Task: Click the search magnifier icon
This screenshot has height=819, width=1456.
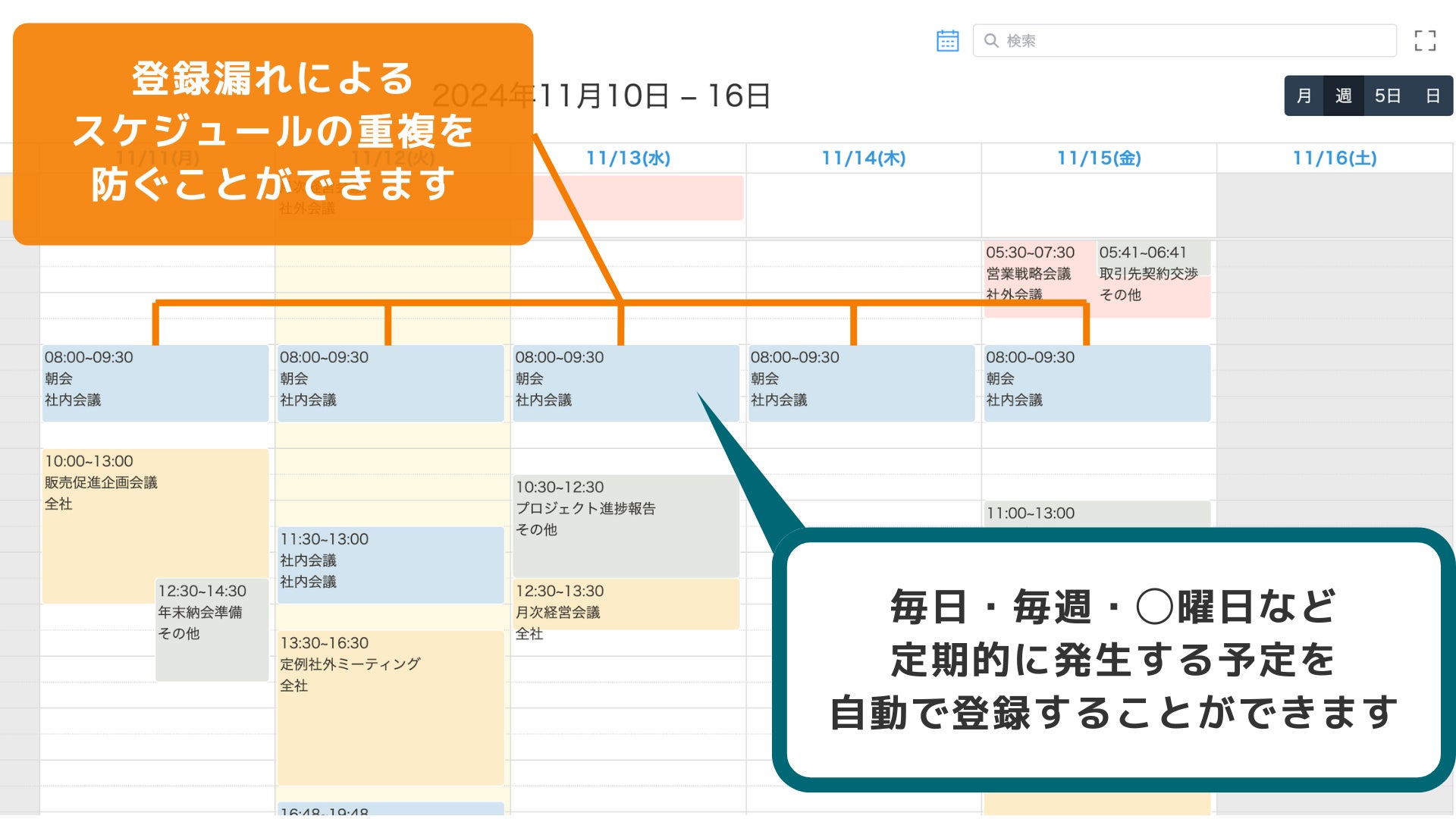Action: [x=990, y=41]
